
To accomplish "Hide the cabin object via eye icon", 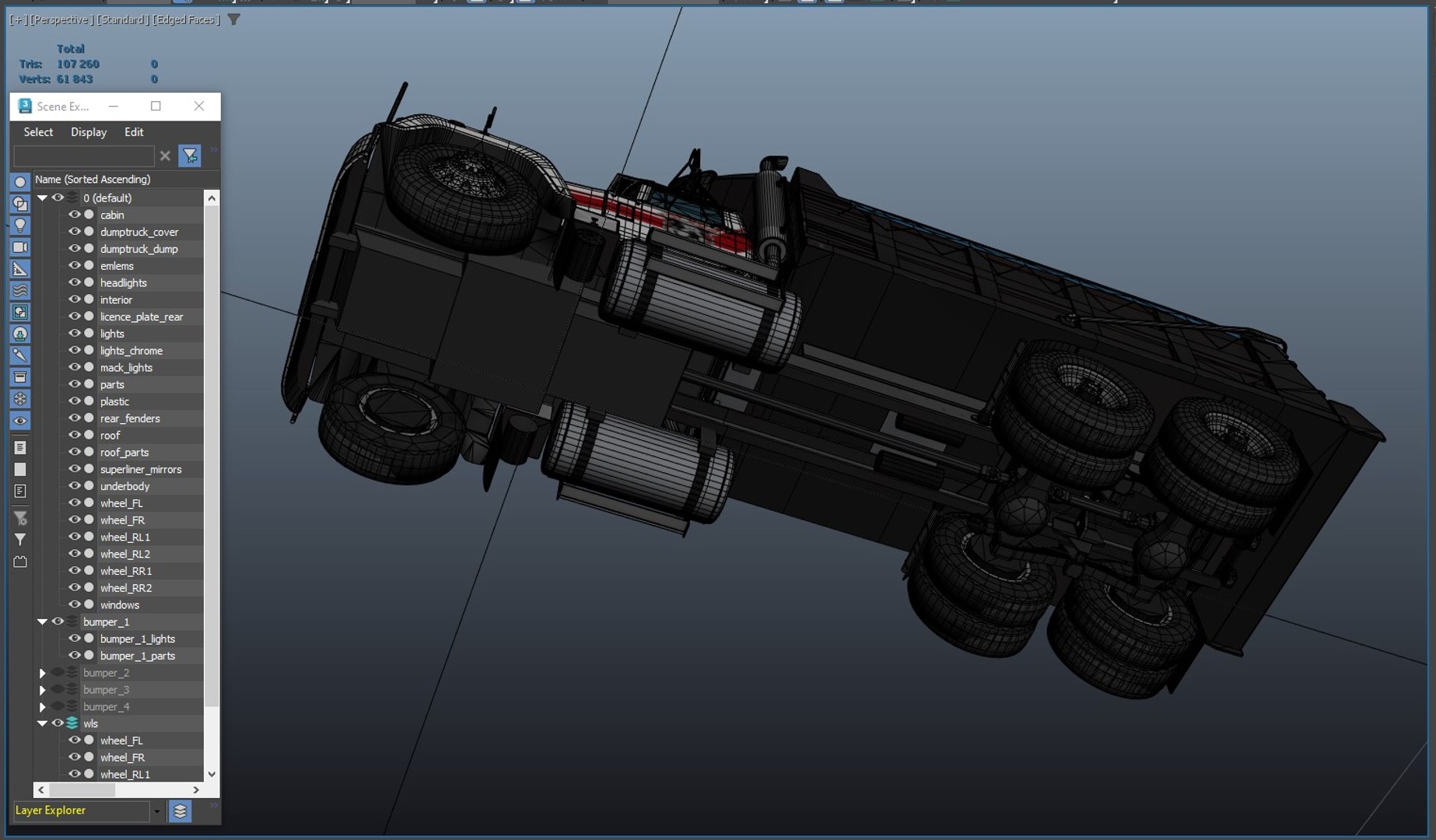I will pos(75,215).
